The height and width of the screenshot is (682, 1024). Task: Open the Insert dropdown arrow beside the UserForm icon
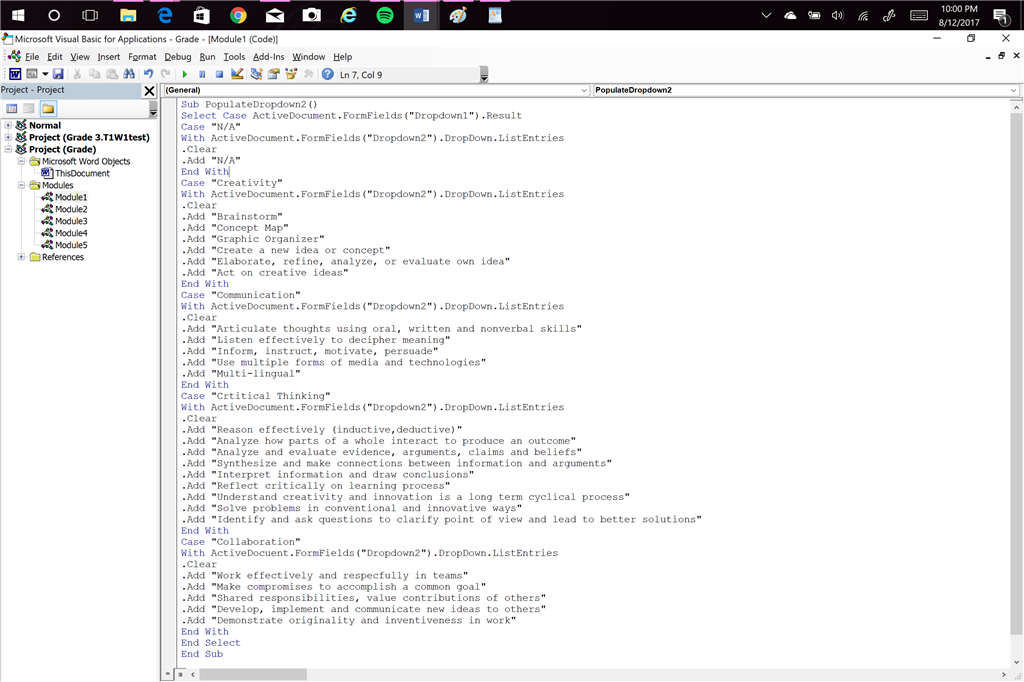point(45,74)
